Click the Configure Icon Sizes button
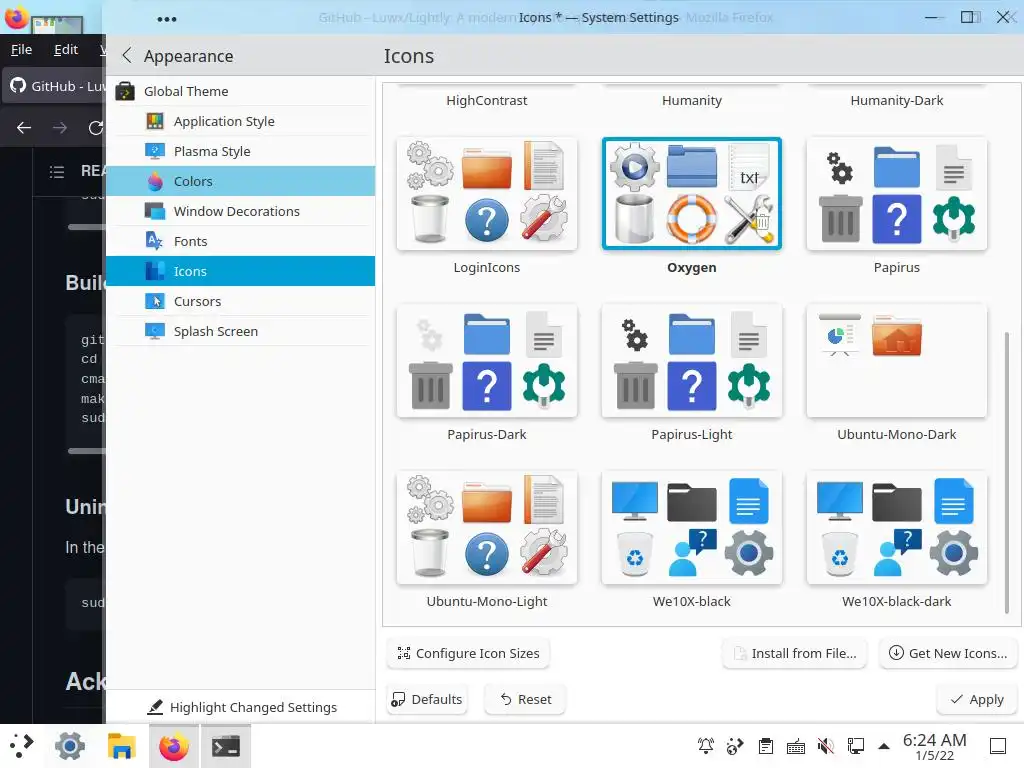The width and height of the screenshot is (1024, 768). [468, 653]
